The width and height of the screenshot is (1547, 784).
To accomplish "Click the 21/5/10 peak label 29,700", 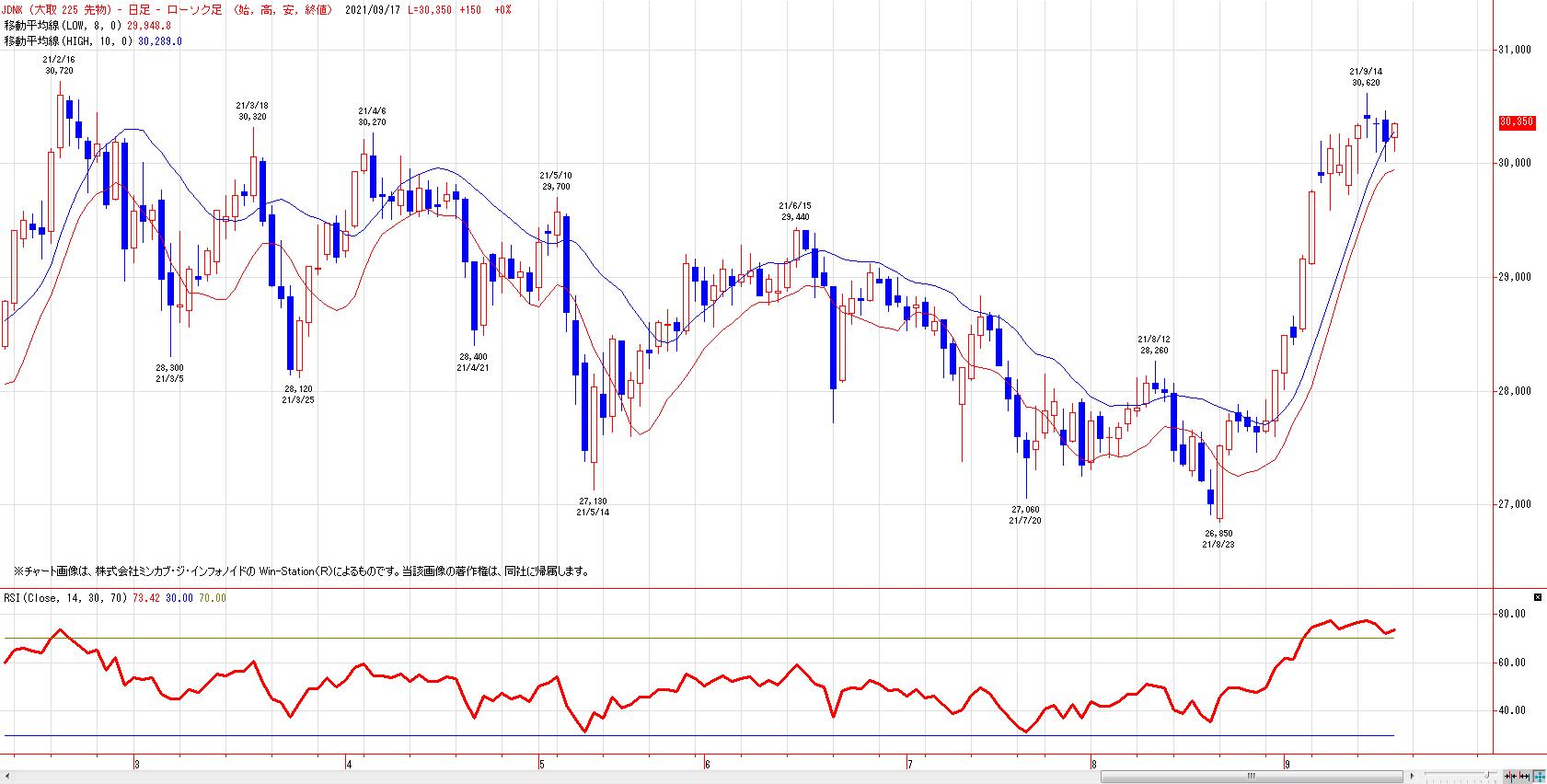I will (x=556, y=186).
